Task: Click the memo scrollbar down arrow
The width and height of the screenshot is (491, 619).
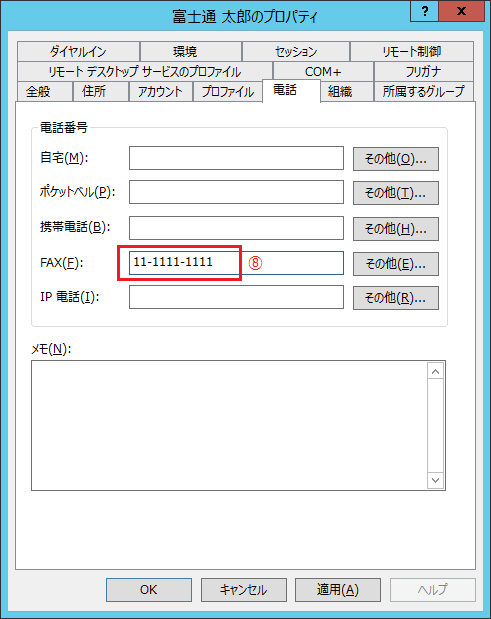Action: [435, 480]
